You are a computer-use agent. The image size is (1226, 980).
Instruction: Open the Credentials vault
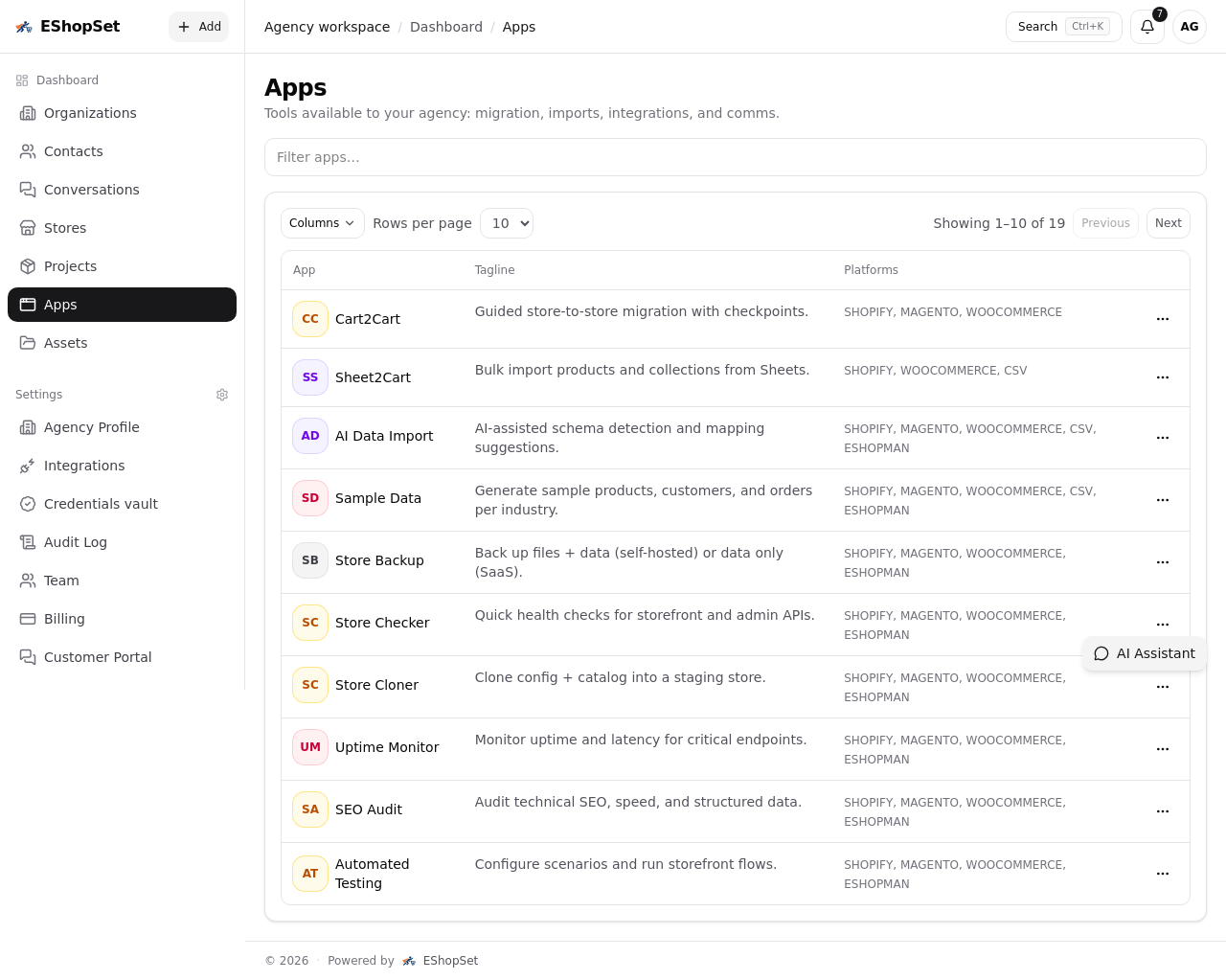coord(101,504)
